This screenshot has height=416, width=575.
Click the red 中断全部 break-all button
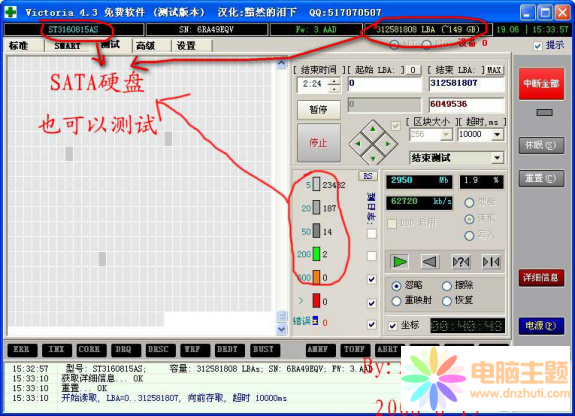541,84
